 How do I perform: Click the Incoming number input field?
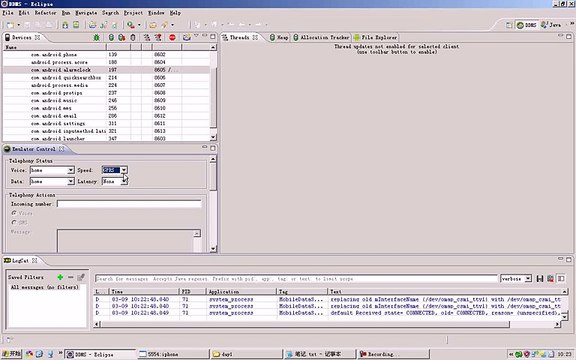pyautogui.click(x=129, y=204)
